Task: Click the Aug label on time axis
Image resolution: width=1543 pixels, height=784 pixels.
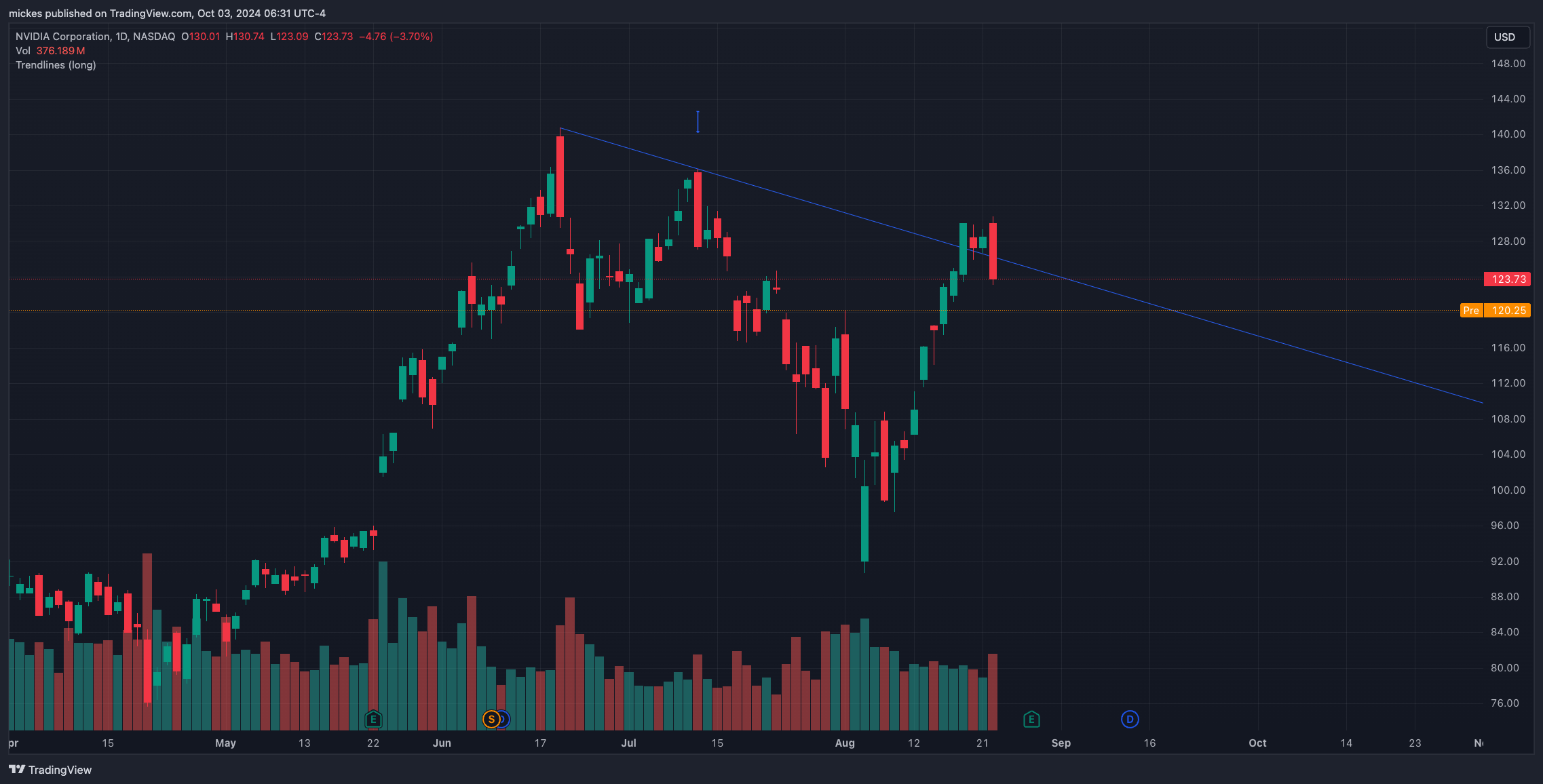Action: coord(845,743)
